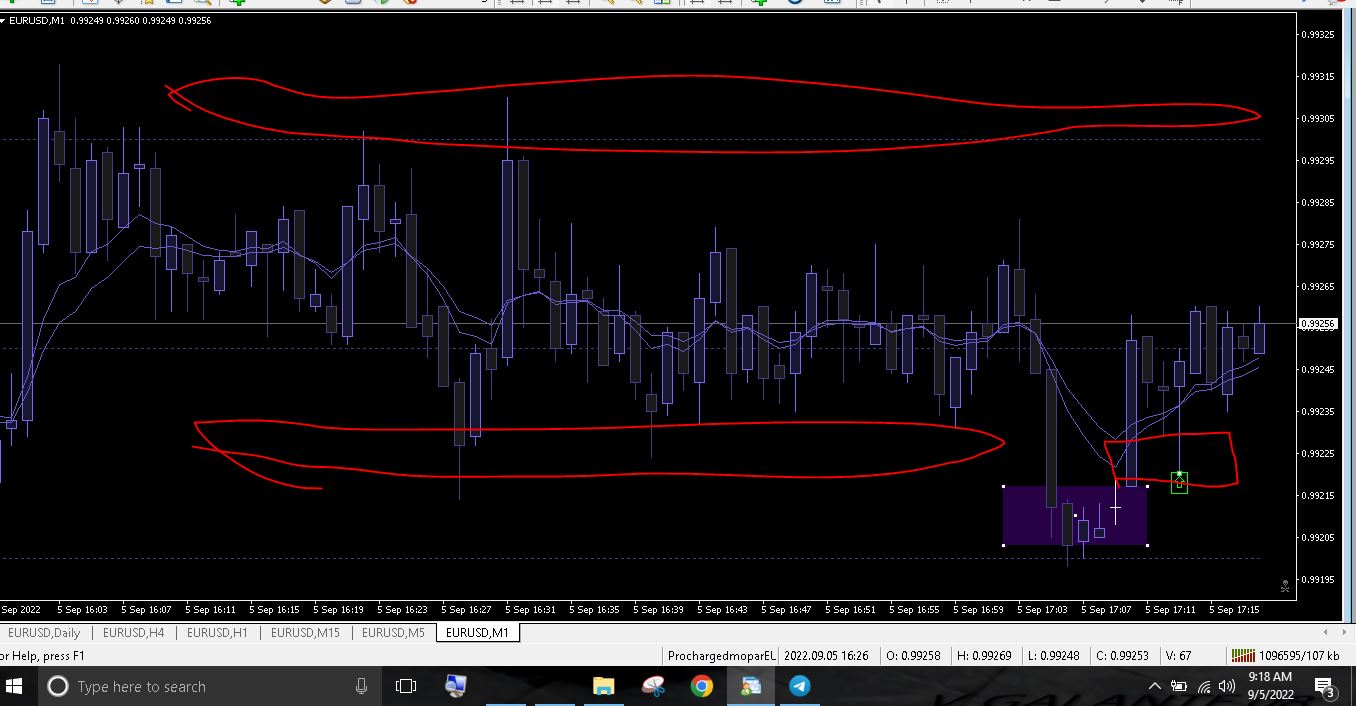Go to the EURUSD,M5 chart tab
The width and height of the screenshot is (1356, 706).
(393, 633)
